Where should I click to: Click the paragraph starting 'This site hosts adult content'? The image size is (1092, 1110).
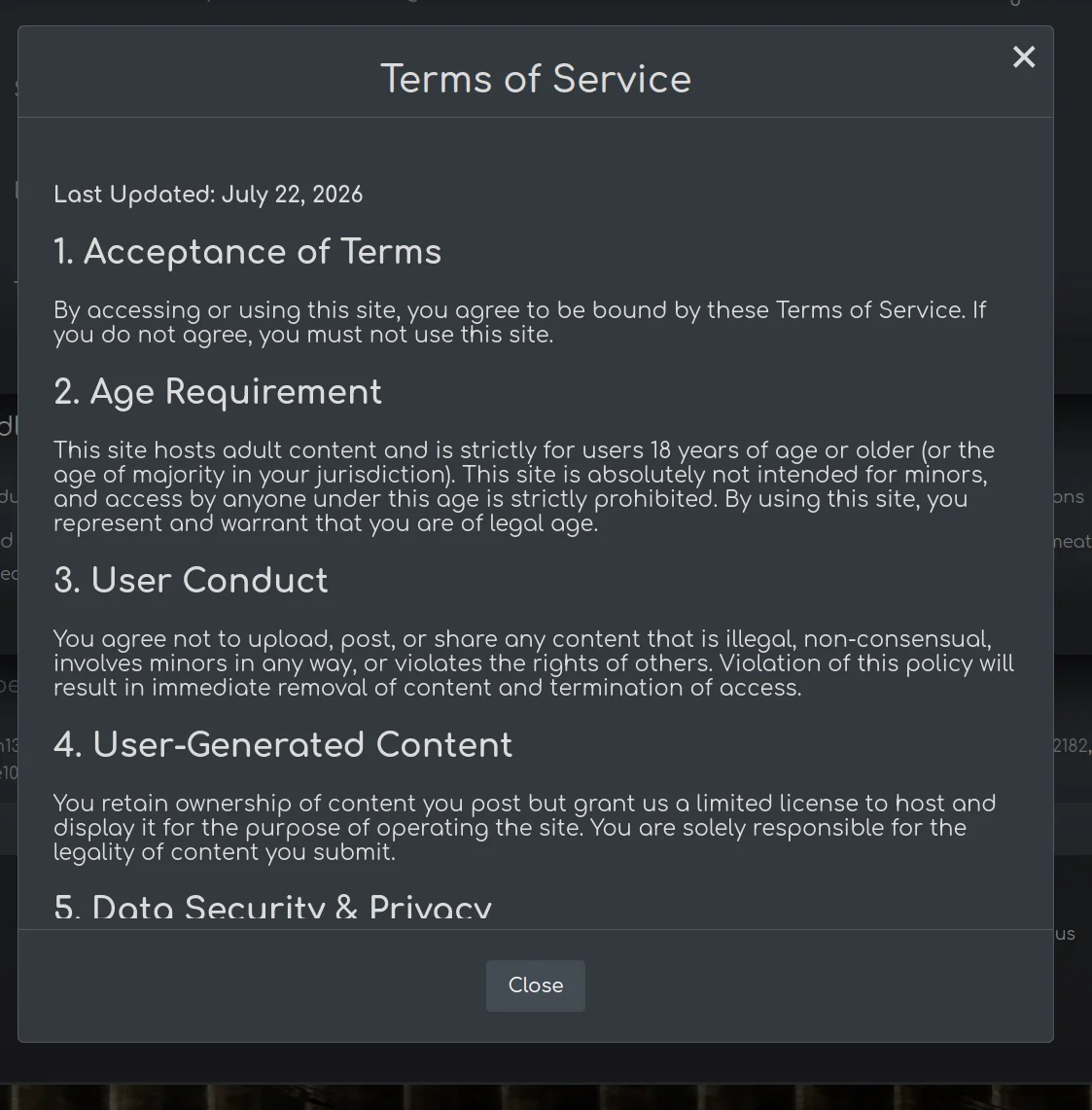524,487
